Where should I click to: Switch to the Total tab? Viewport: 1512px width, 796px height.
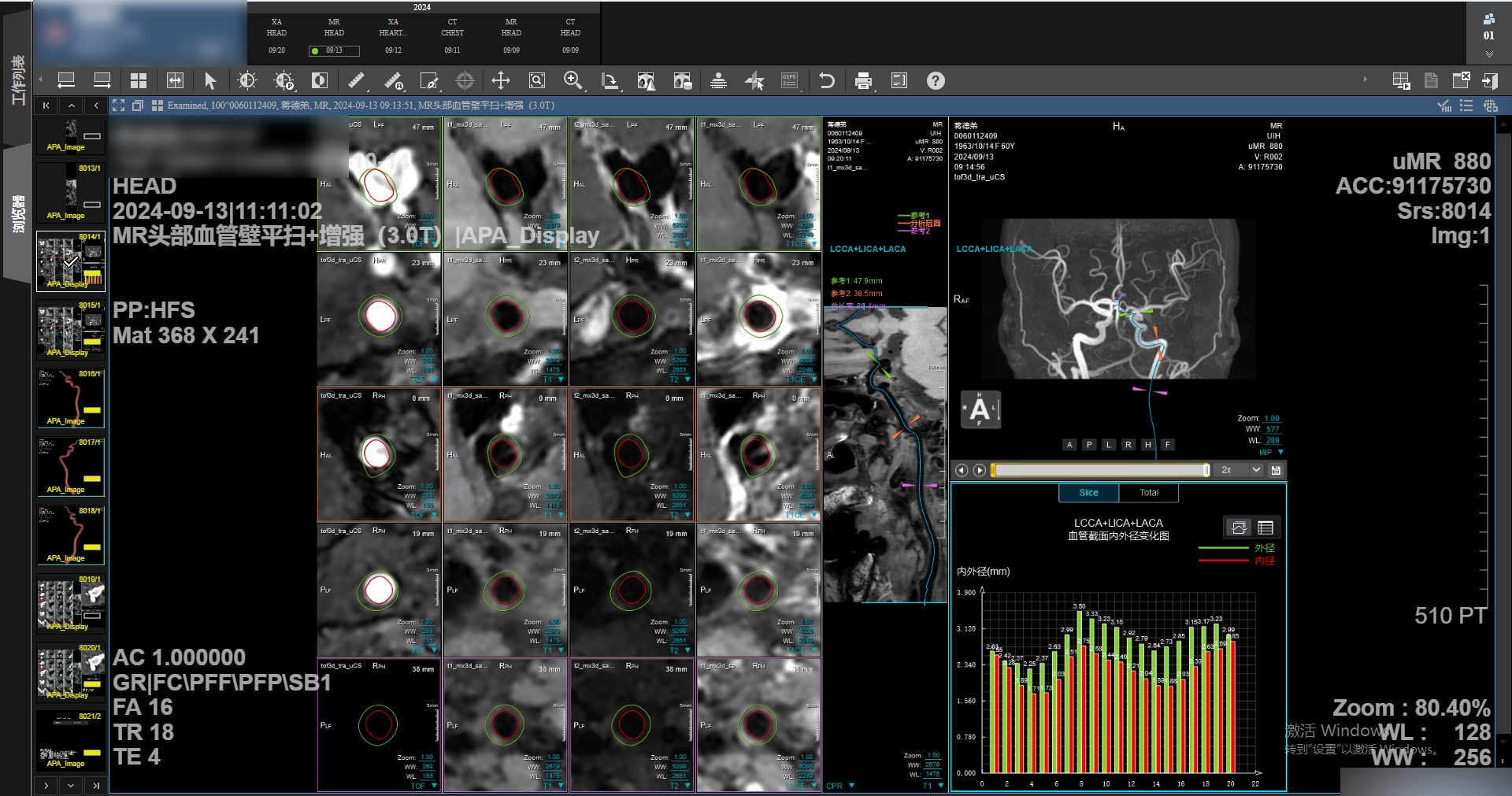click(x=1148, y=493)
